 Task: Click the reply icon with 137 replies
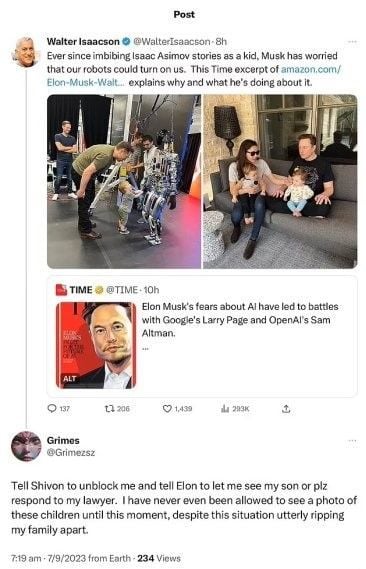(x=52, y=409)
